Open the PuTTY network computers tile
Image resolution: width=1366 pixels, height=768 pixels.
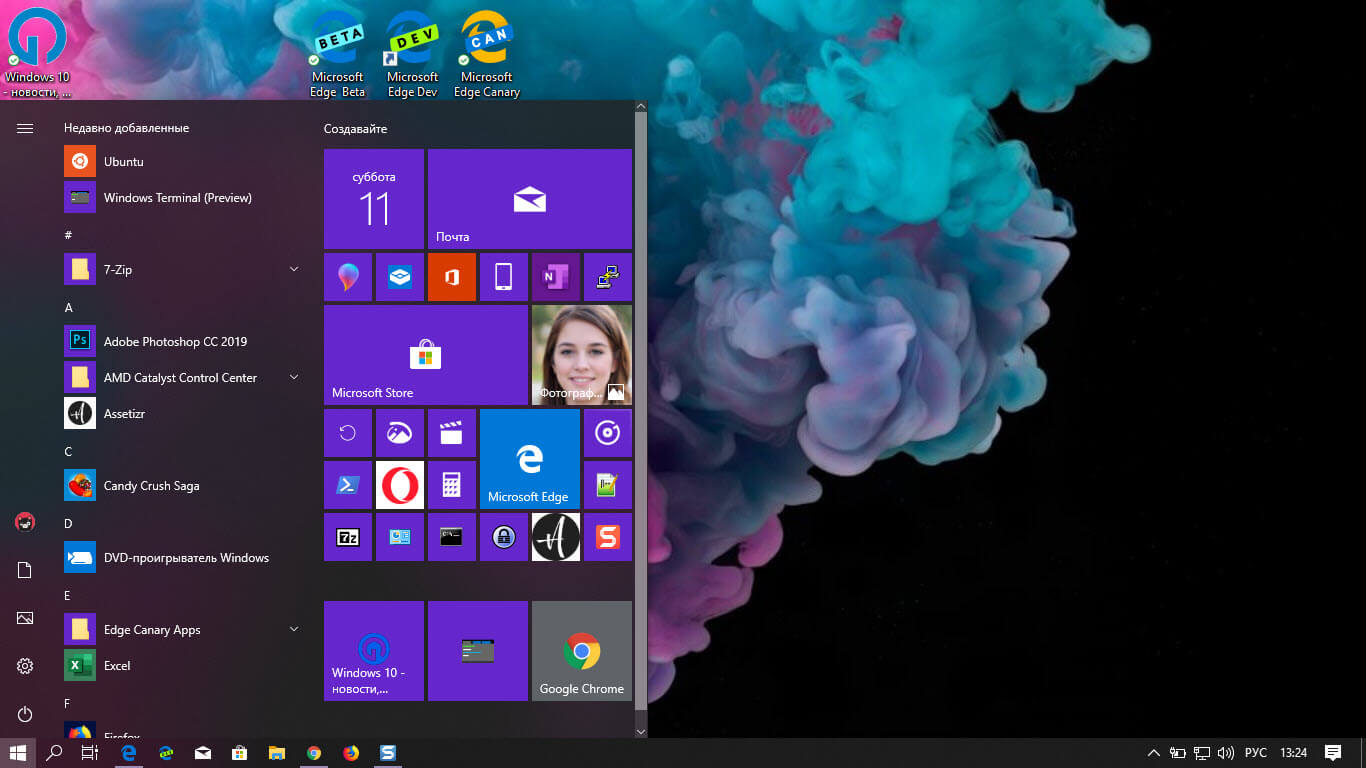(x=608, y=277)
